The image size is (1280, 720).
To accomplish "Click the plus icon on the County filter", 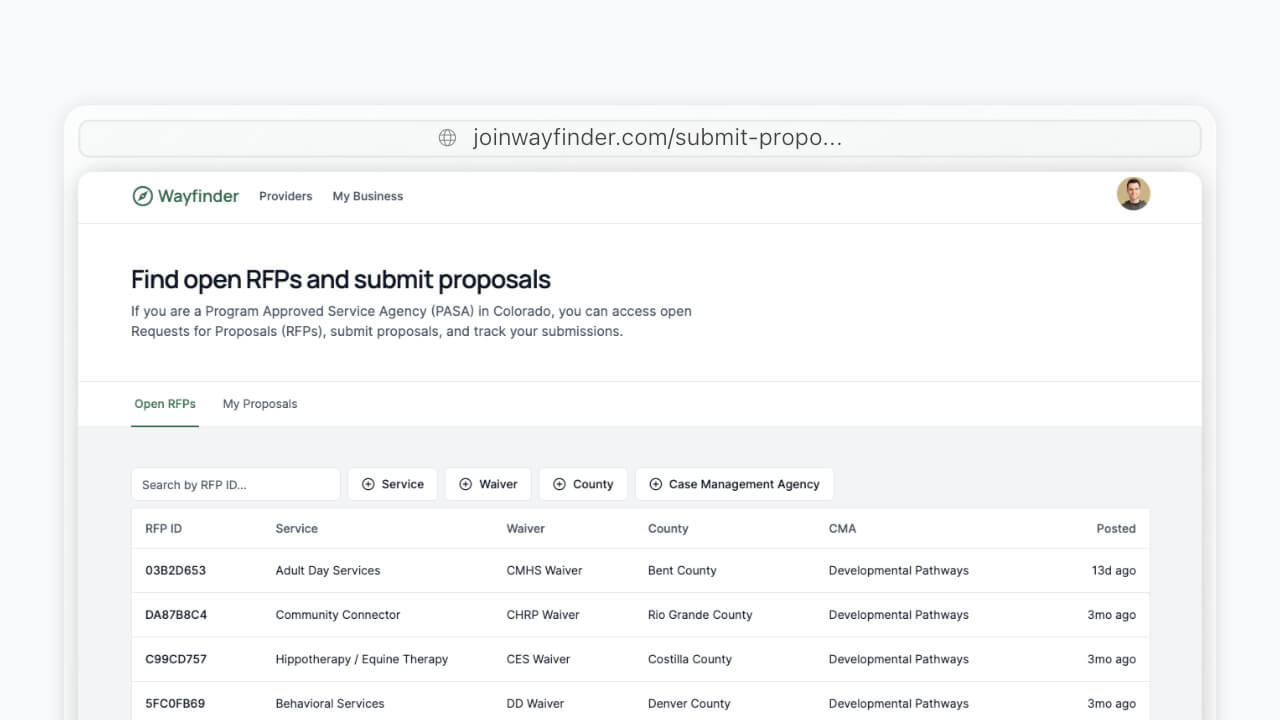I will coord(559,484).
